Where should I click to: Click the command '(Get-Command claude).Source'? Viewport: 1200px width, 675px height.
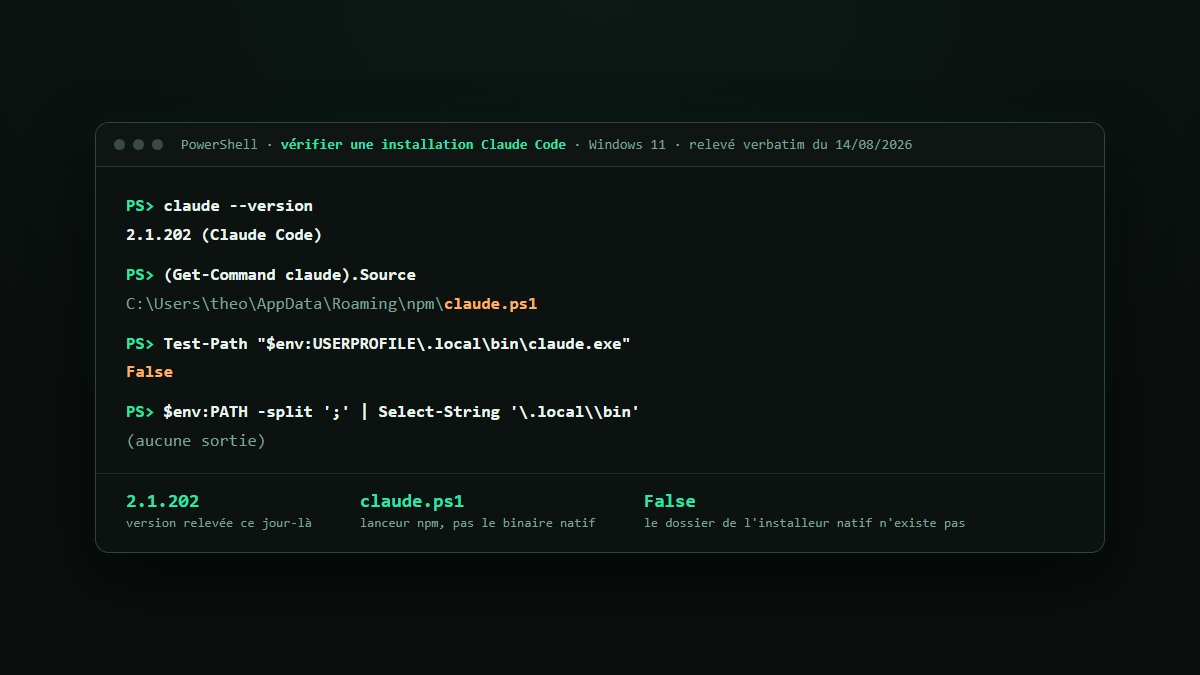290,275
